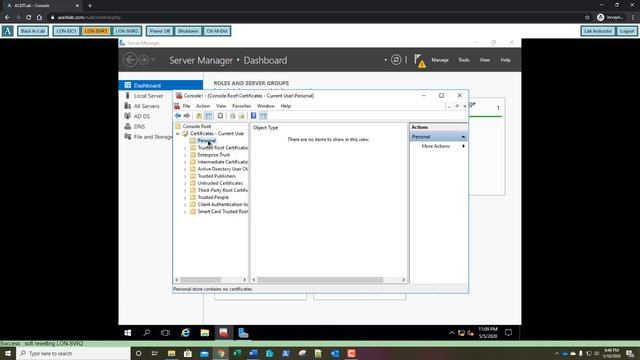Click the Up One Level toolbar icon in the console
640x360 pixels.
(x=199, y=116)
